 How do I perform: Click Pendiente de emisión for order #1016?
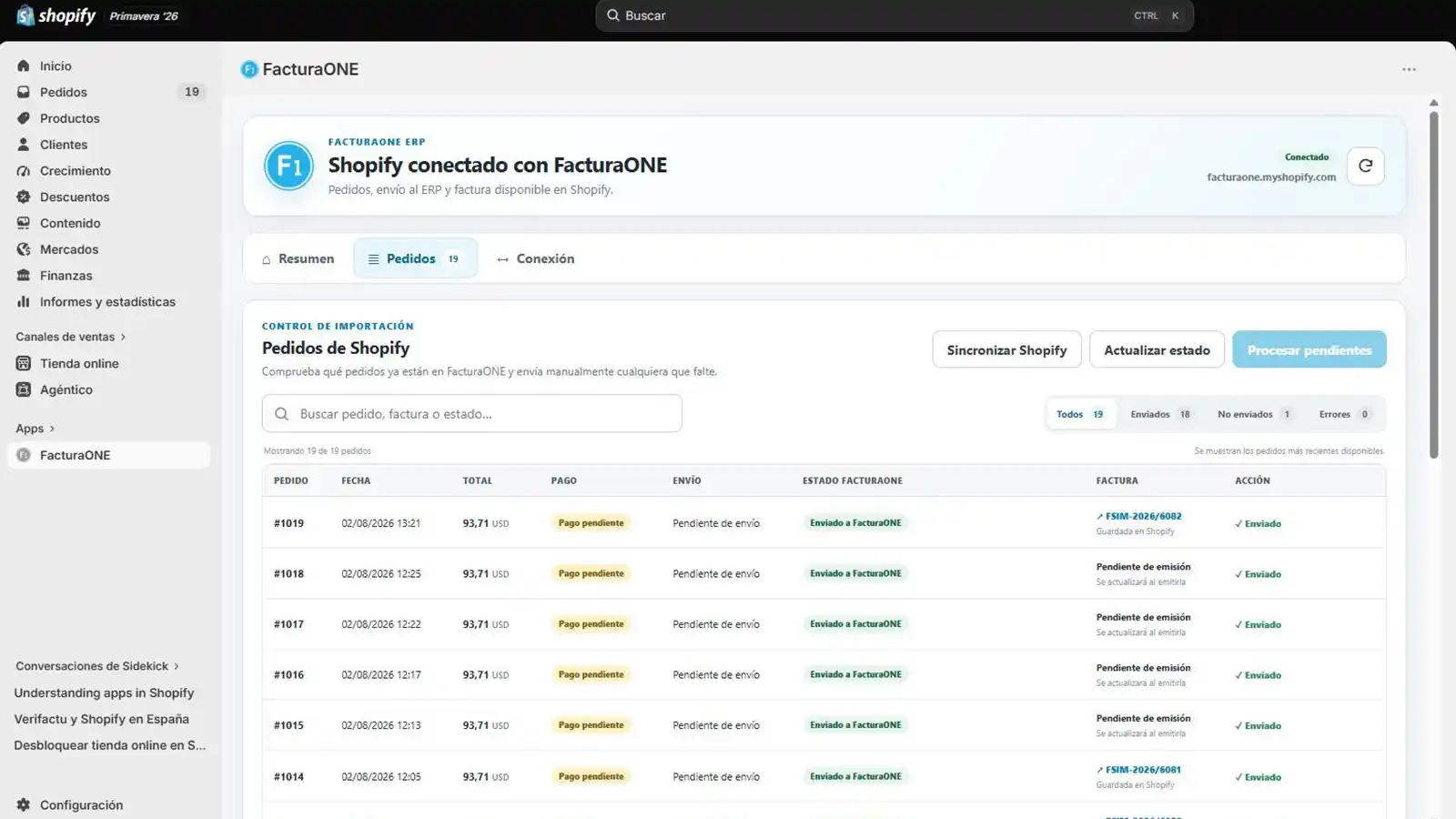point(1143,668)
